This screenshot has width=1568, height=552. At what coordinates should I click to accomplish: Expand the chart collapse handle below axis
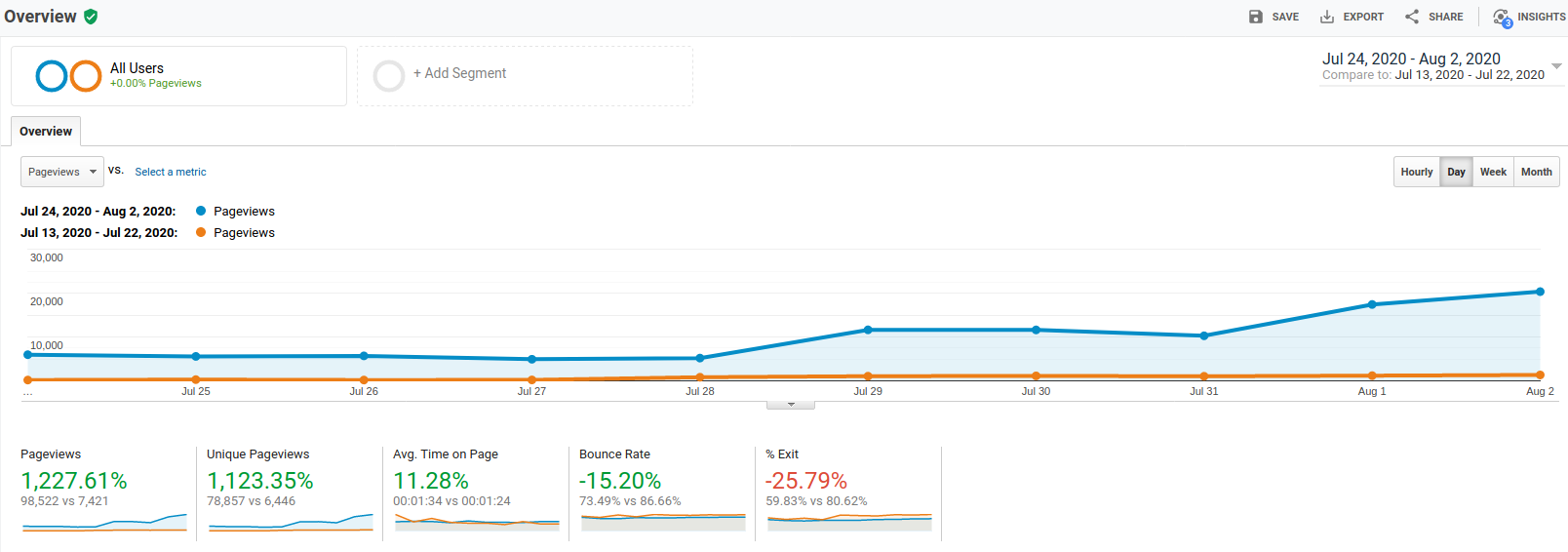point(791,404)
